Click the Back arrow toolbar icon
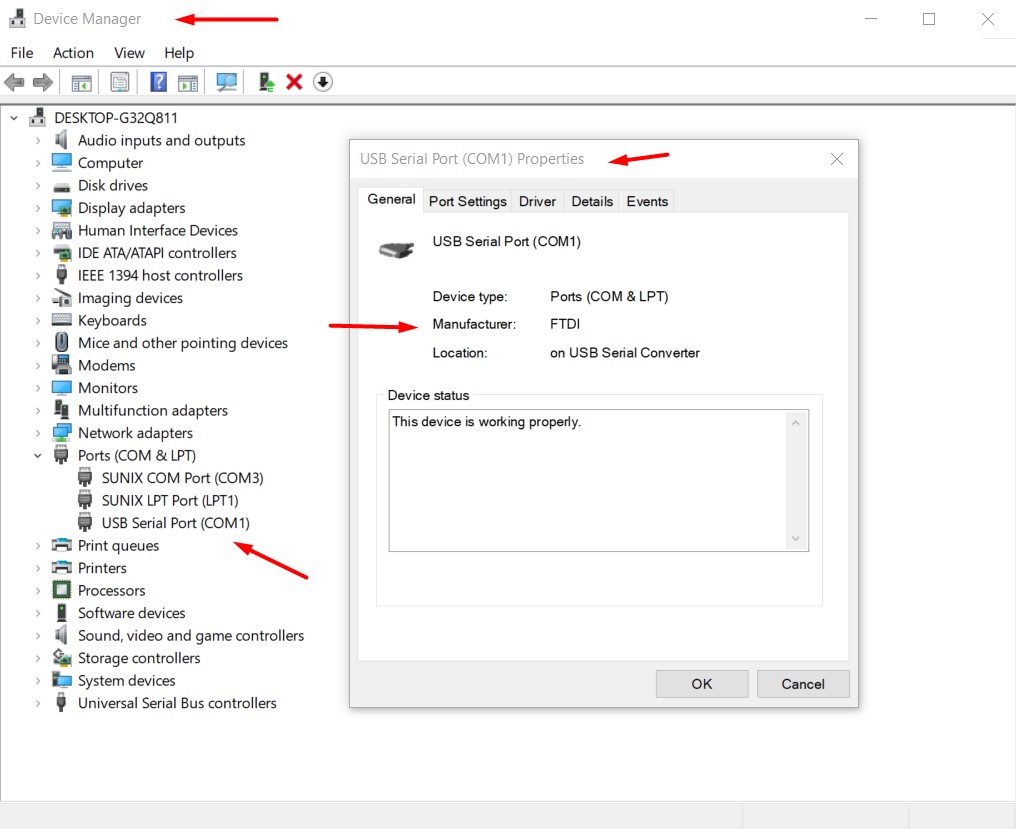1016x829 pixels. 14,82
